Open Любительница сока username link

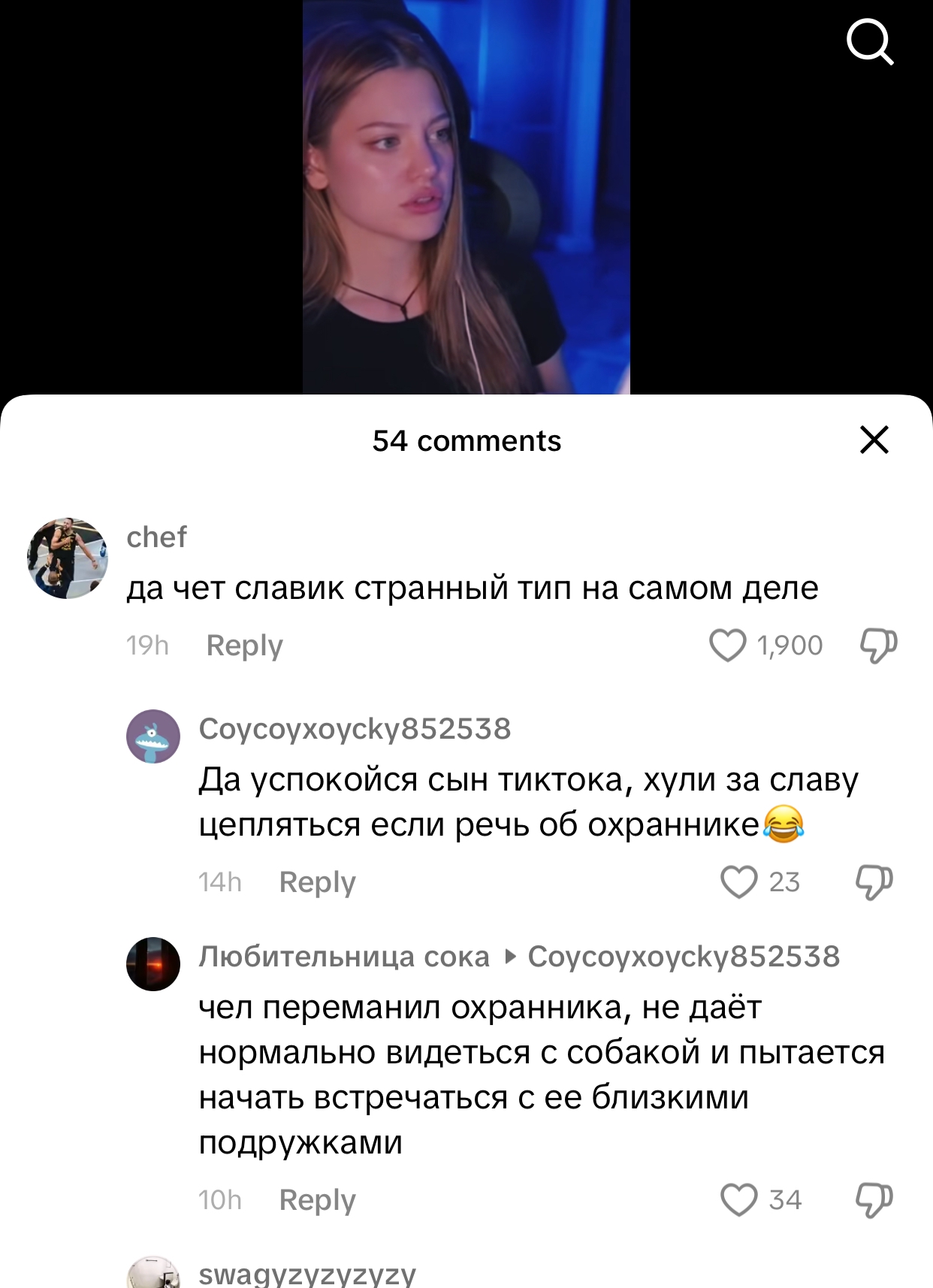click(x=344, y=957)
